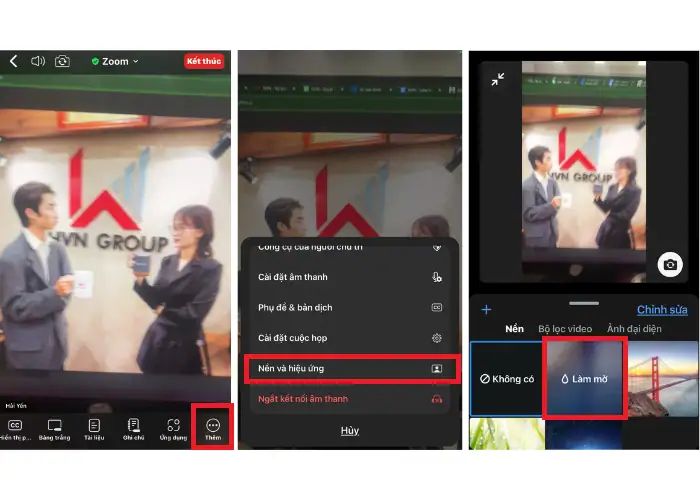Open the Tài liệu documents icon
Viewport: 700px width, 500px height.
coord(94,427)
